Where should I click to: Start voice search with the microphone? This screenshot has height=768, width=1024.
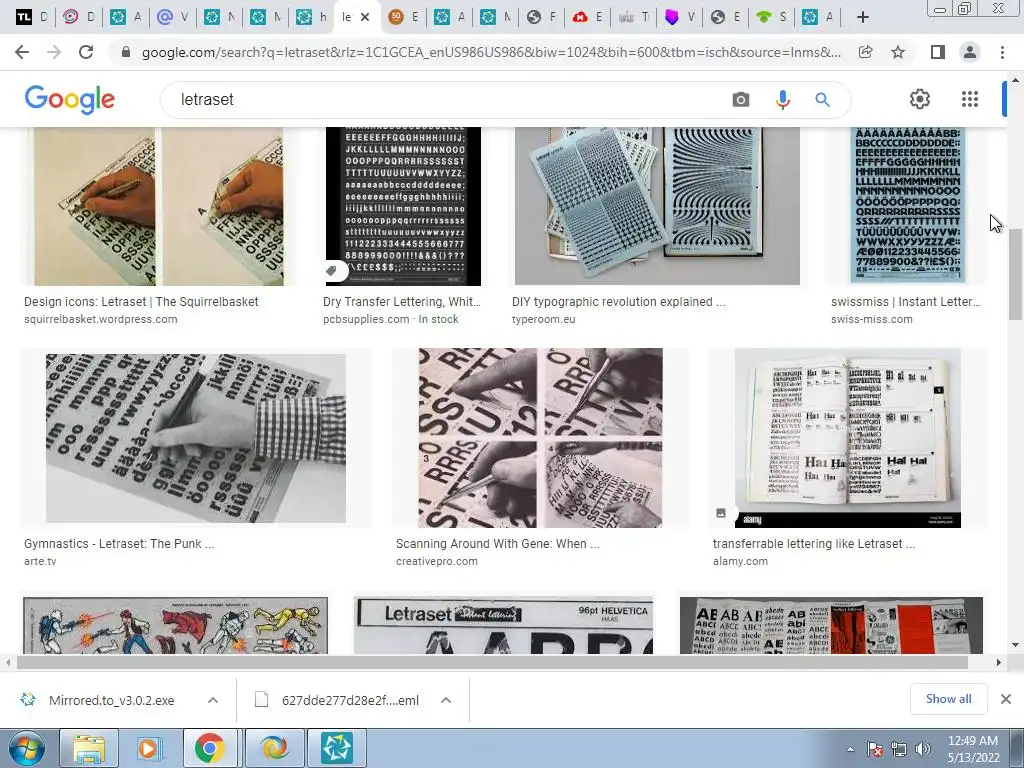coord(783,99)
